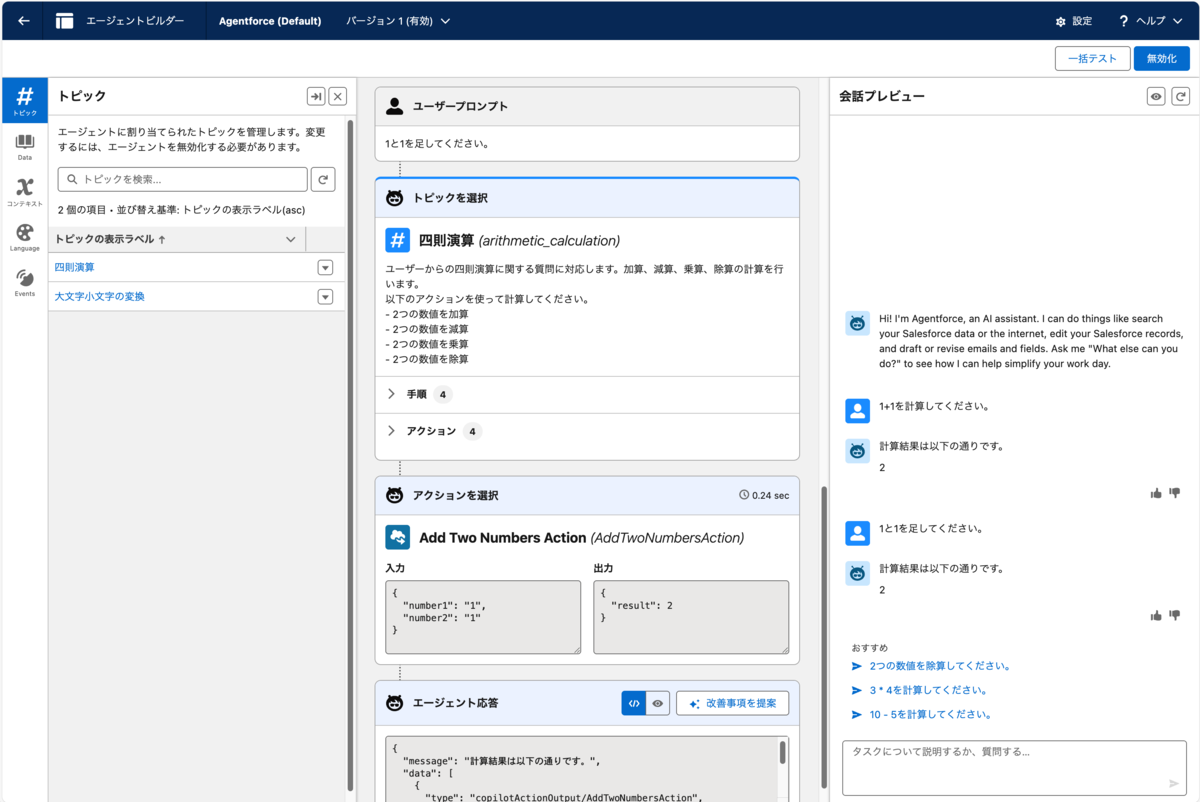Refresh the topic list
Viewport: 1200px width, 802px height.
[x=323, y=179]
